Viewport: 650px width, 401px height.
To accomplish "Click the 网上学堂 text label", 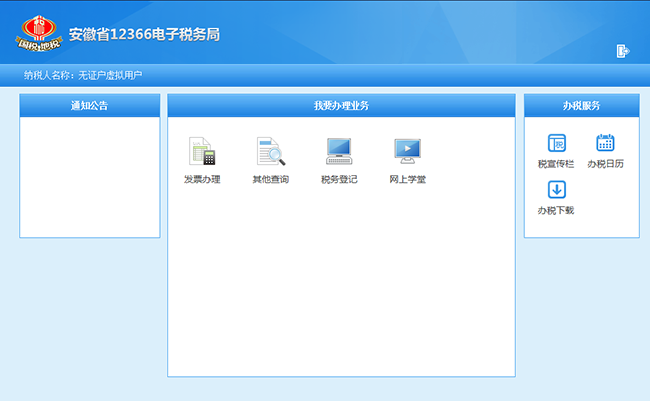I will point(407,180).
